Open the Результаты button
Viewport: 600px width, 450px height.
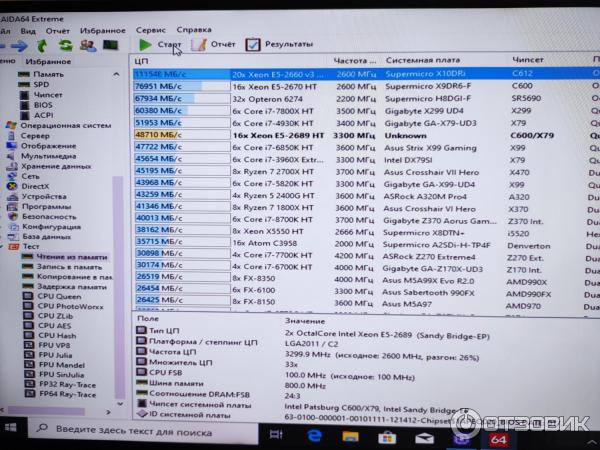point(279,44)
